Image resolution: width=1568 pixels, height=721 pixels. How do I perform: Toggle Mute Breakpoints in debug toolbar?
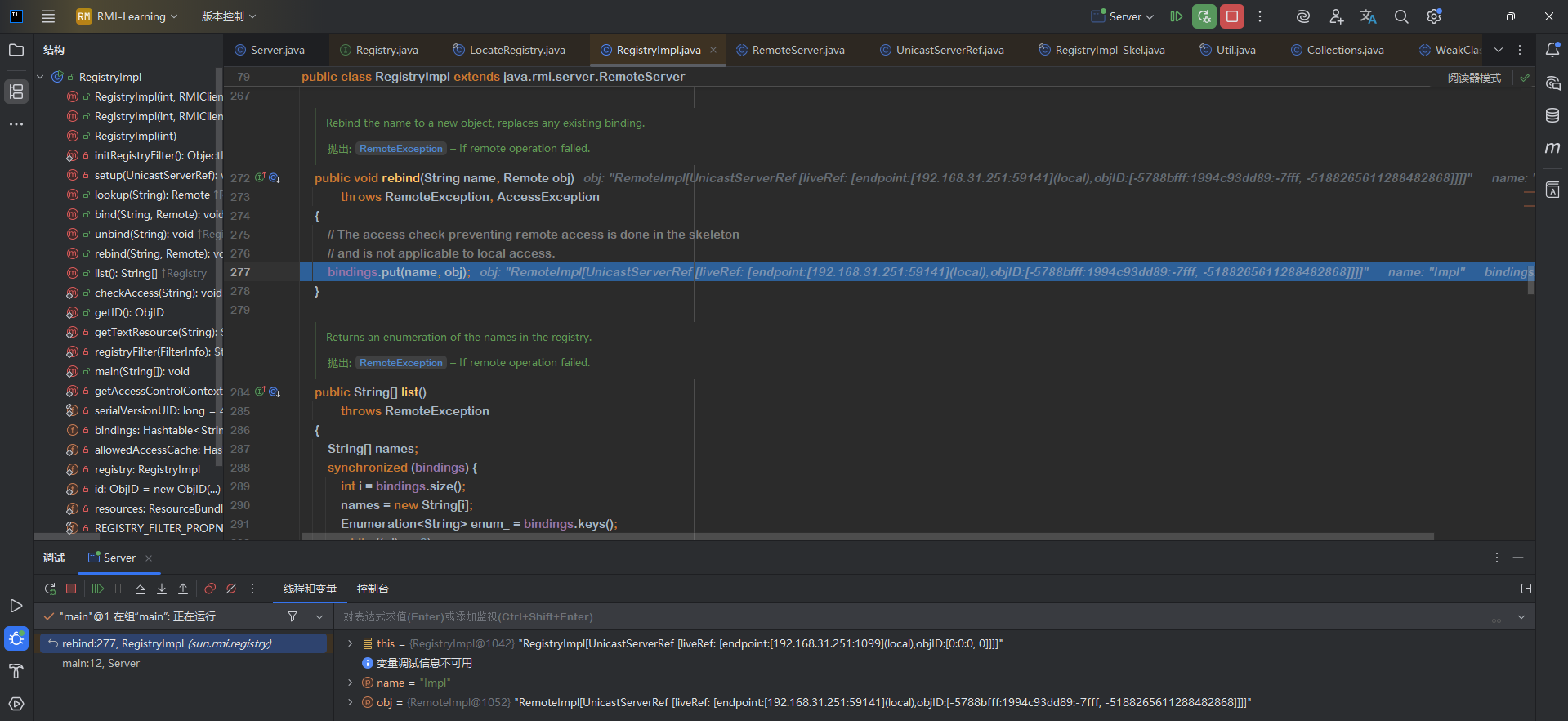tap(231, 589)
